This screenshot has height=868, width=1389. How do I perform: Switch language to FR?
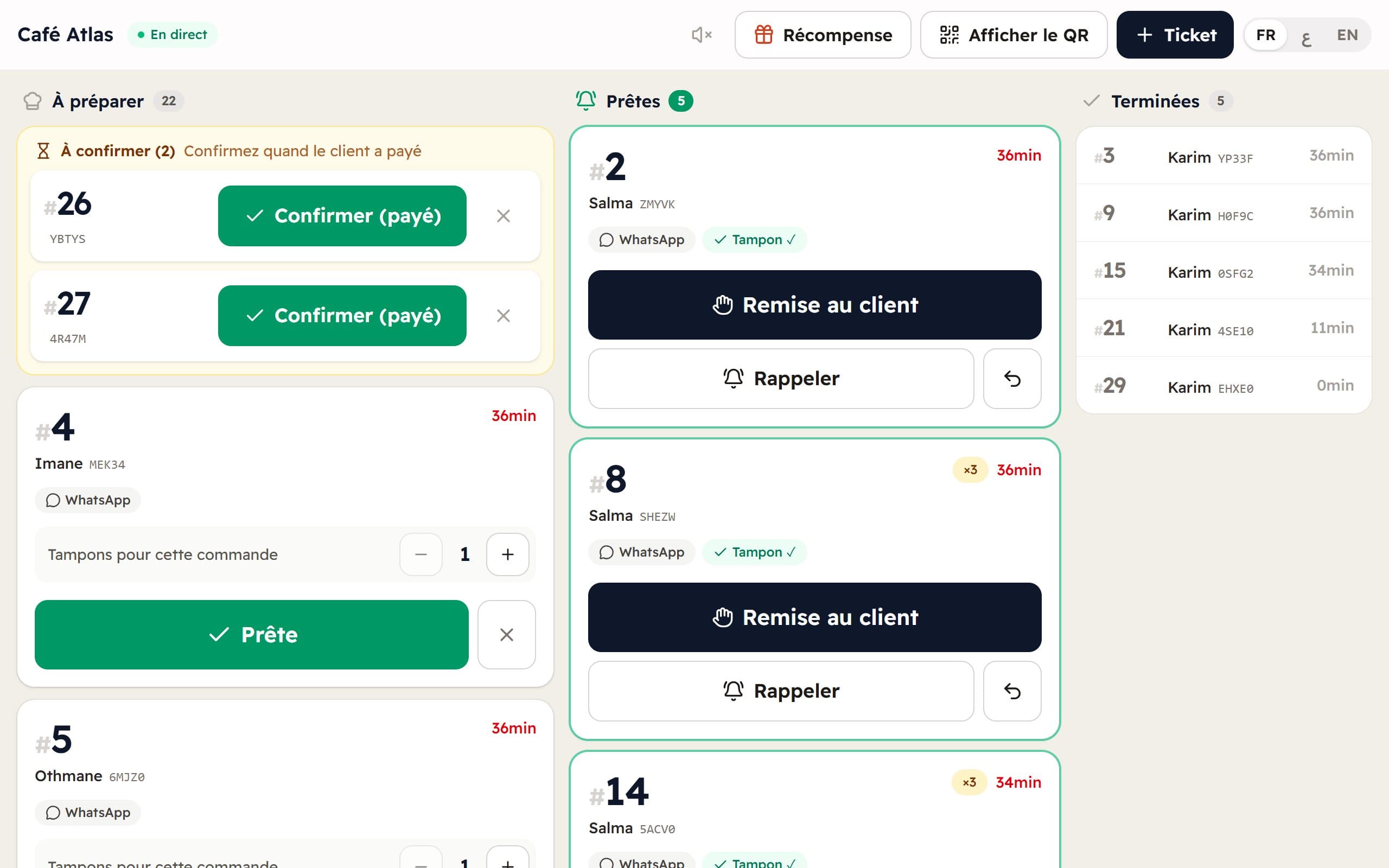coord(1265,35)
